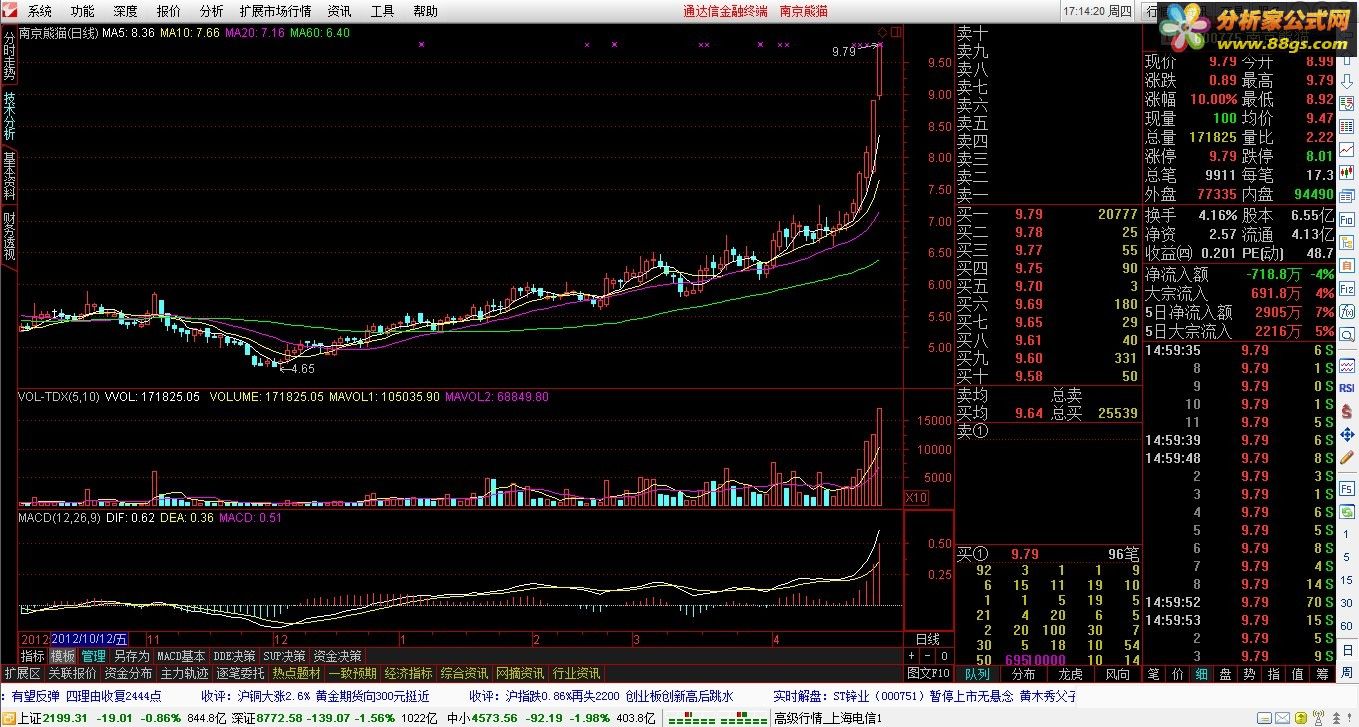Zoom in chart with the + button

click(x=911, y=656)
